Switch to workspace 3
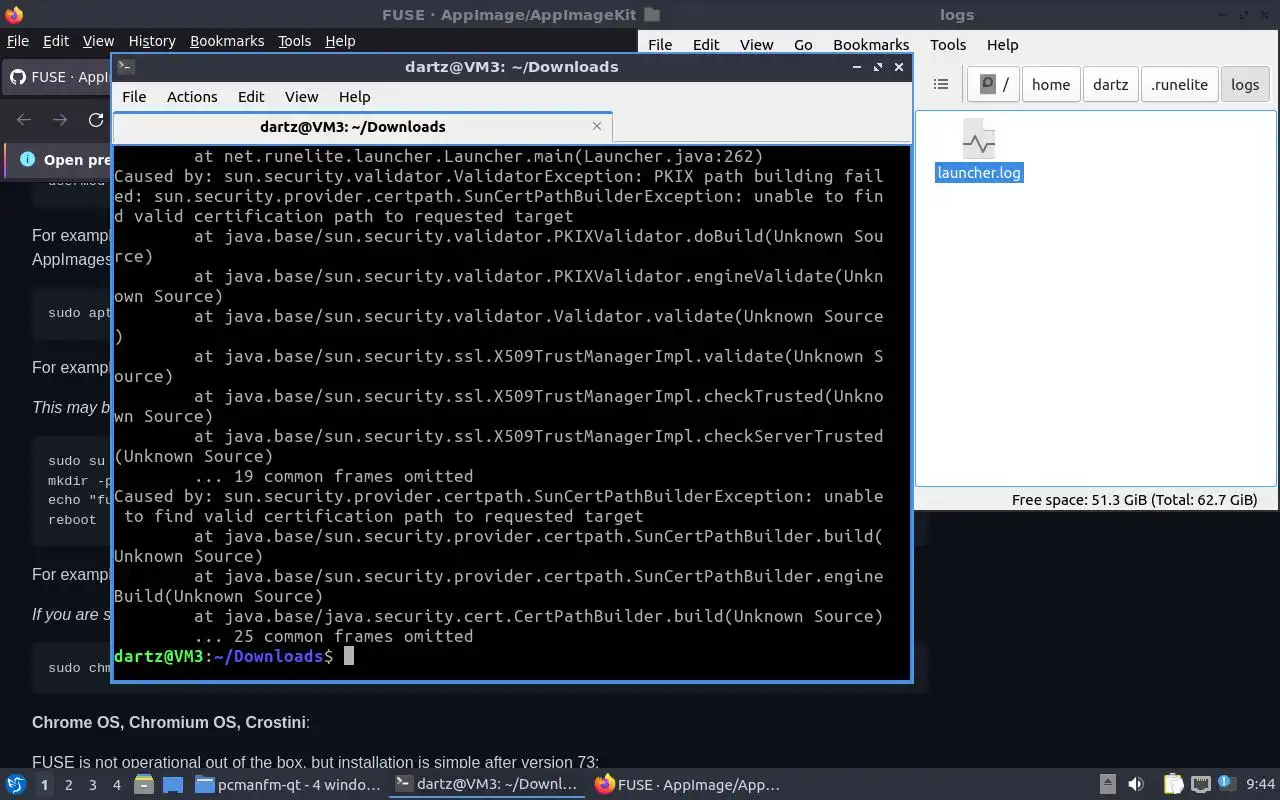This screenshot has height=800, width=1280. (x=93, y=785)
